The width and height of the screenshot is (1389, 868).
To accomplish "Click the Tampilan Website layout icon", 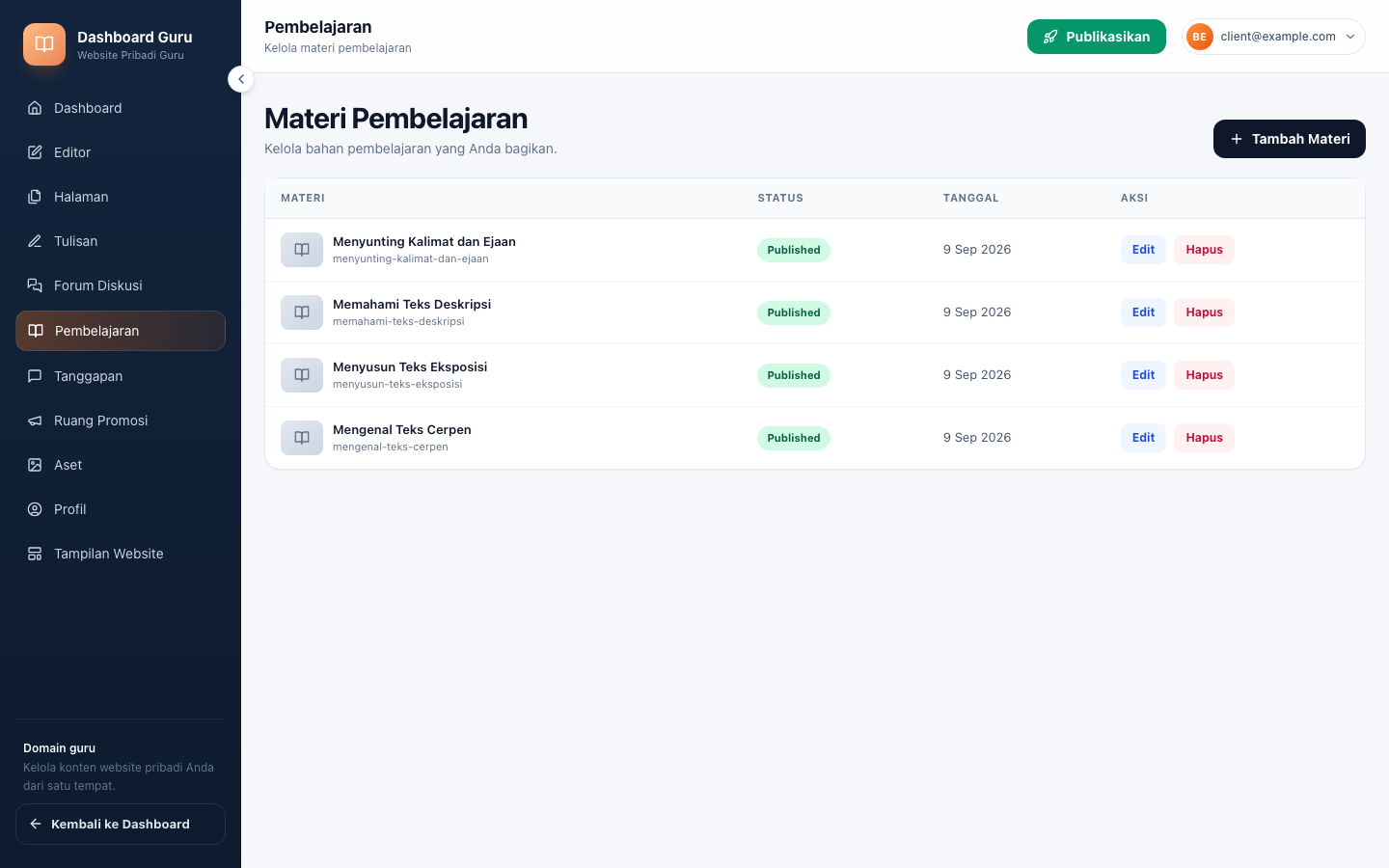I will (35, 554).
